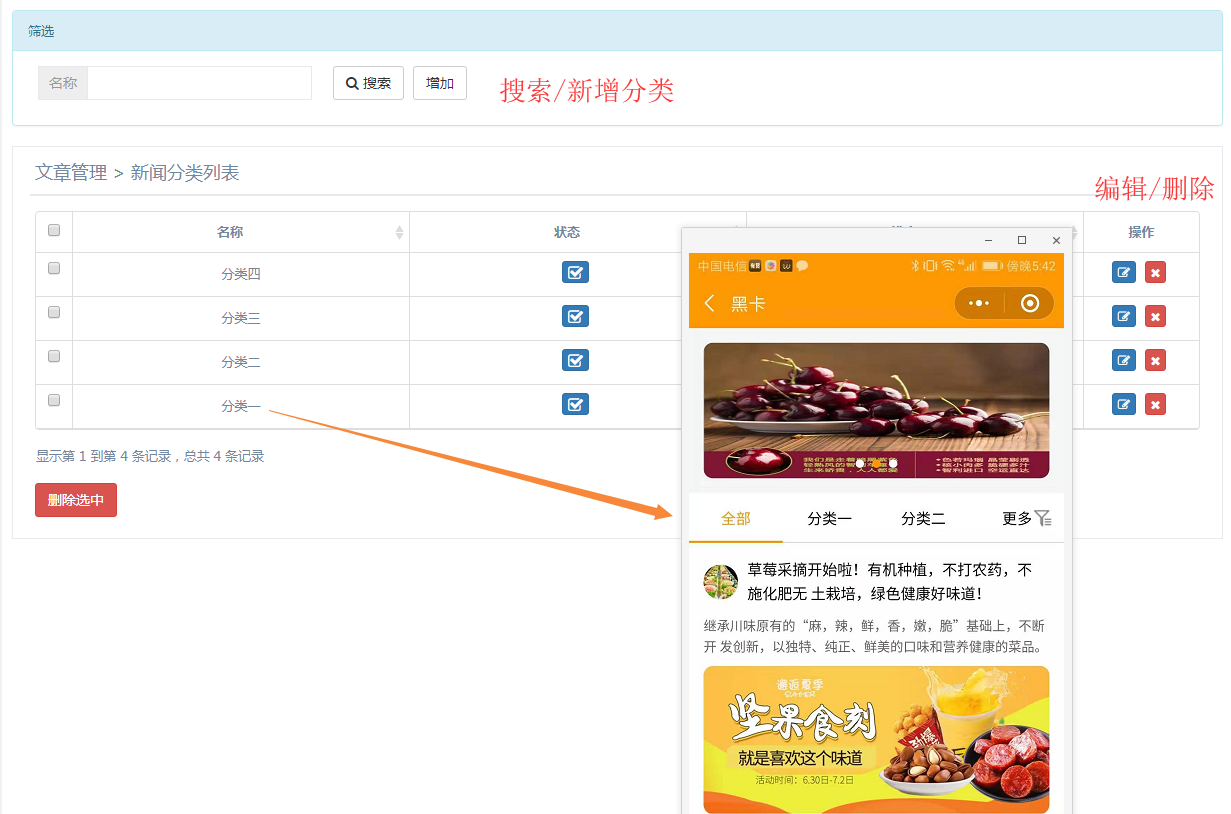Click the red 删除选中 button
This screenshot has width=1231, height=814.
[x=76, y=500]
